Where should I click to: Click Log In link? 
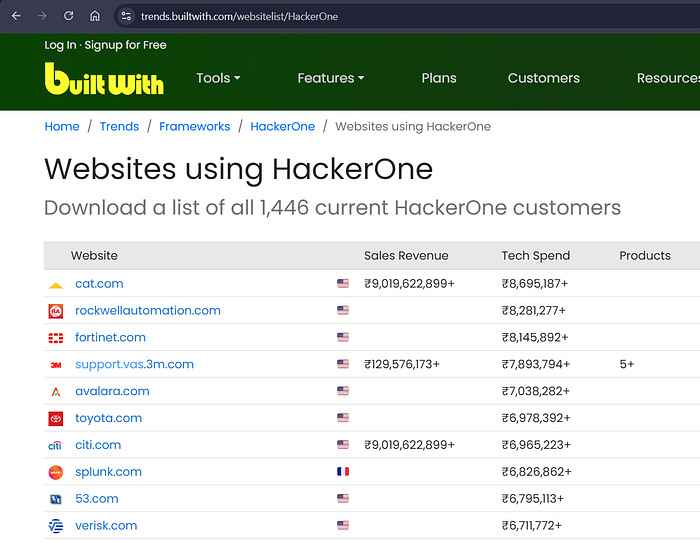[60, 45]
